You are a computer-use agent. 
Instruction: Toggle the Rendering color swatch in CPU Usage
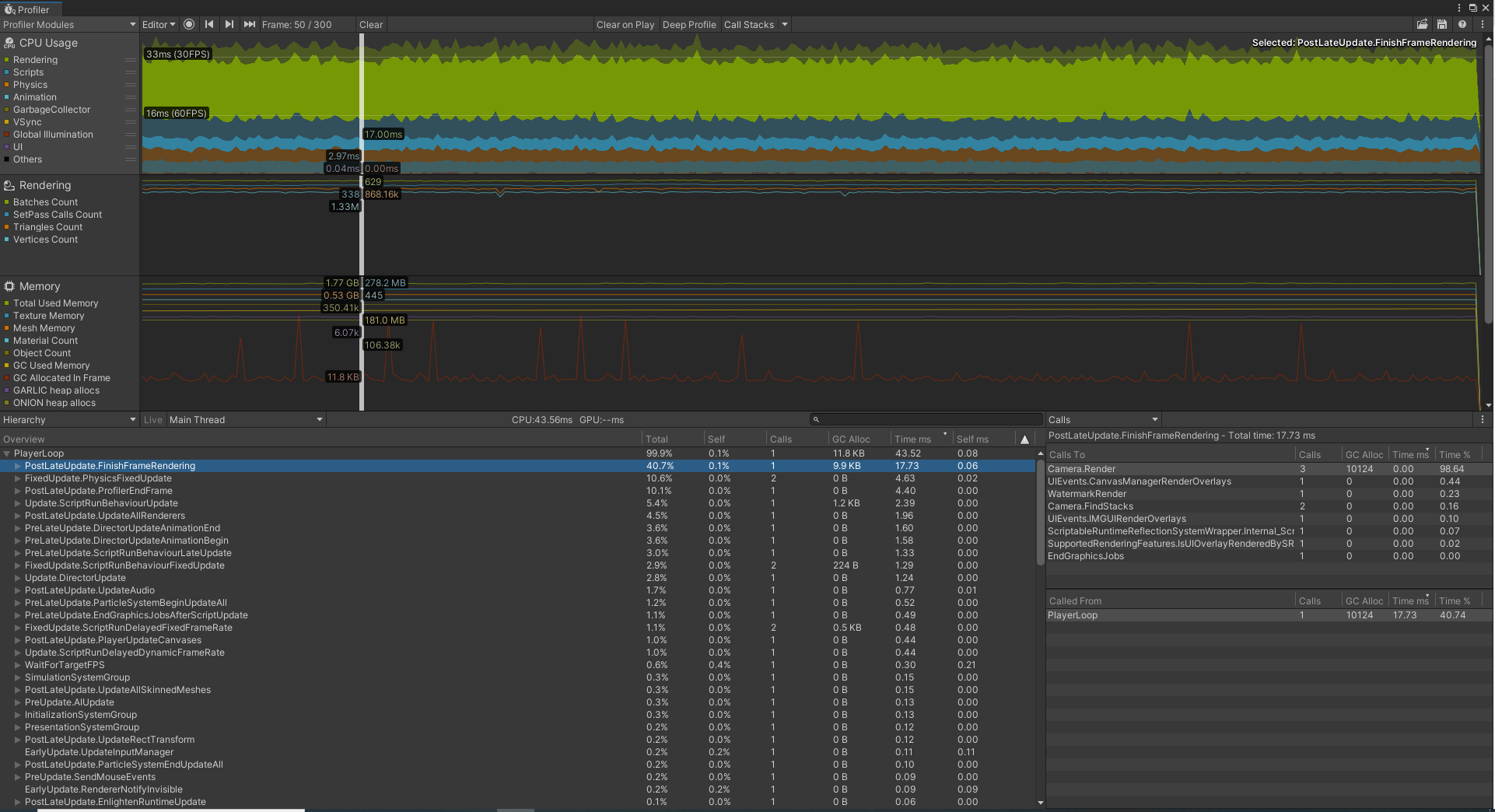pos(7,60)
